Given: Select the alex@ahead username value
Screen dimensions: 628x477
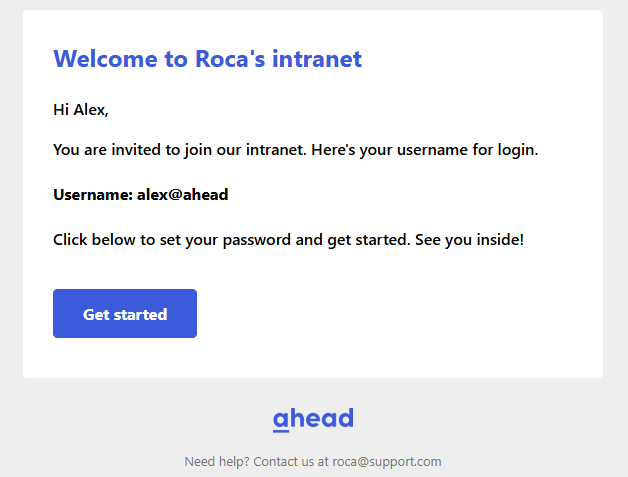Looking at the screenshot, I should point(183,195).
